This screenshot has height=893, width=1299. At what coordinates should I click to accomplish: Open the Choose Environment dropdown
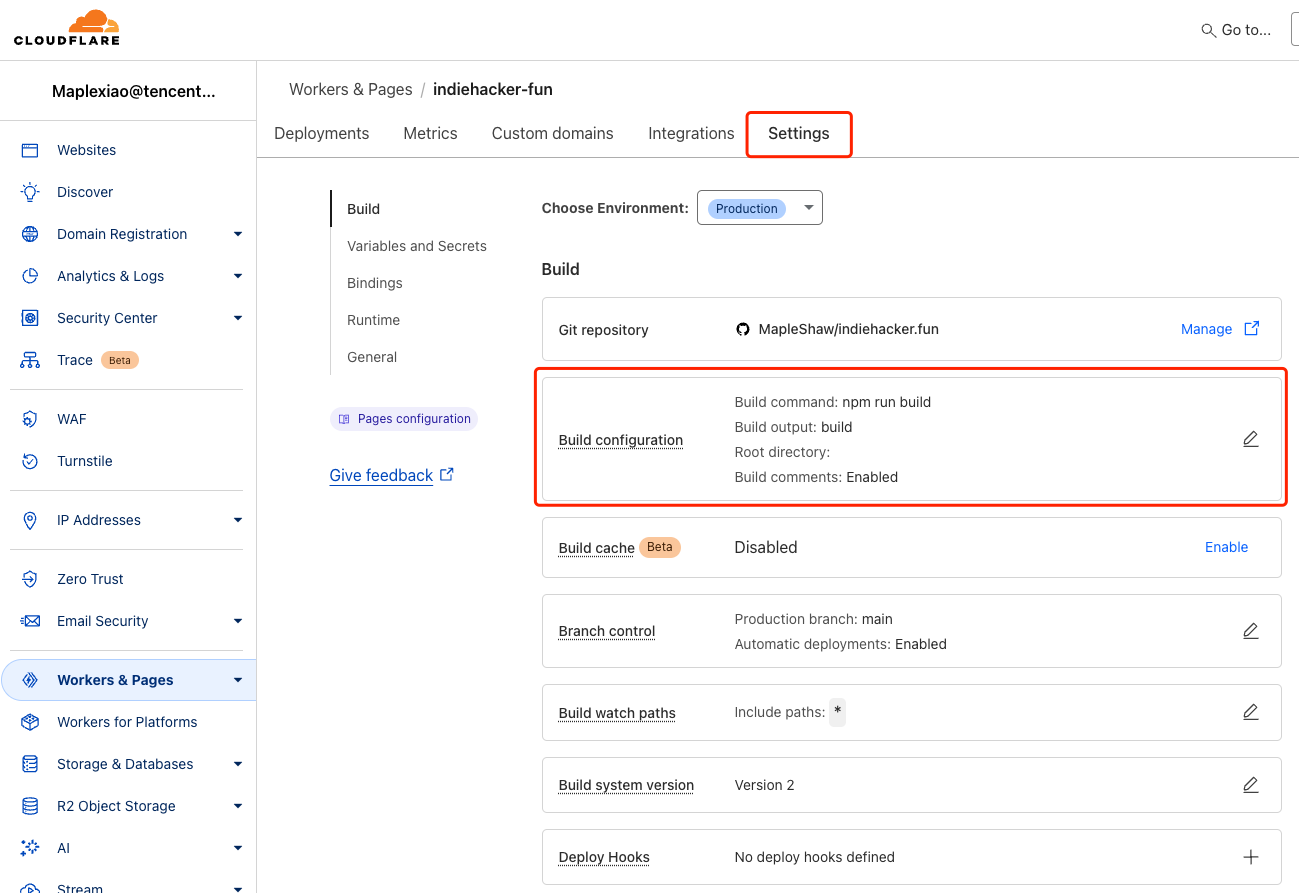[760, 207]
